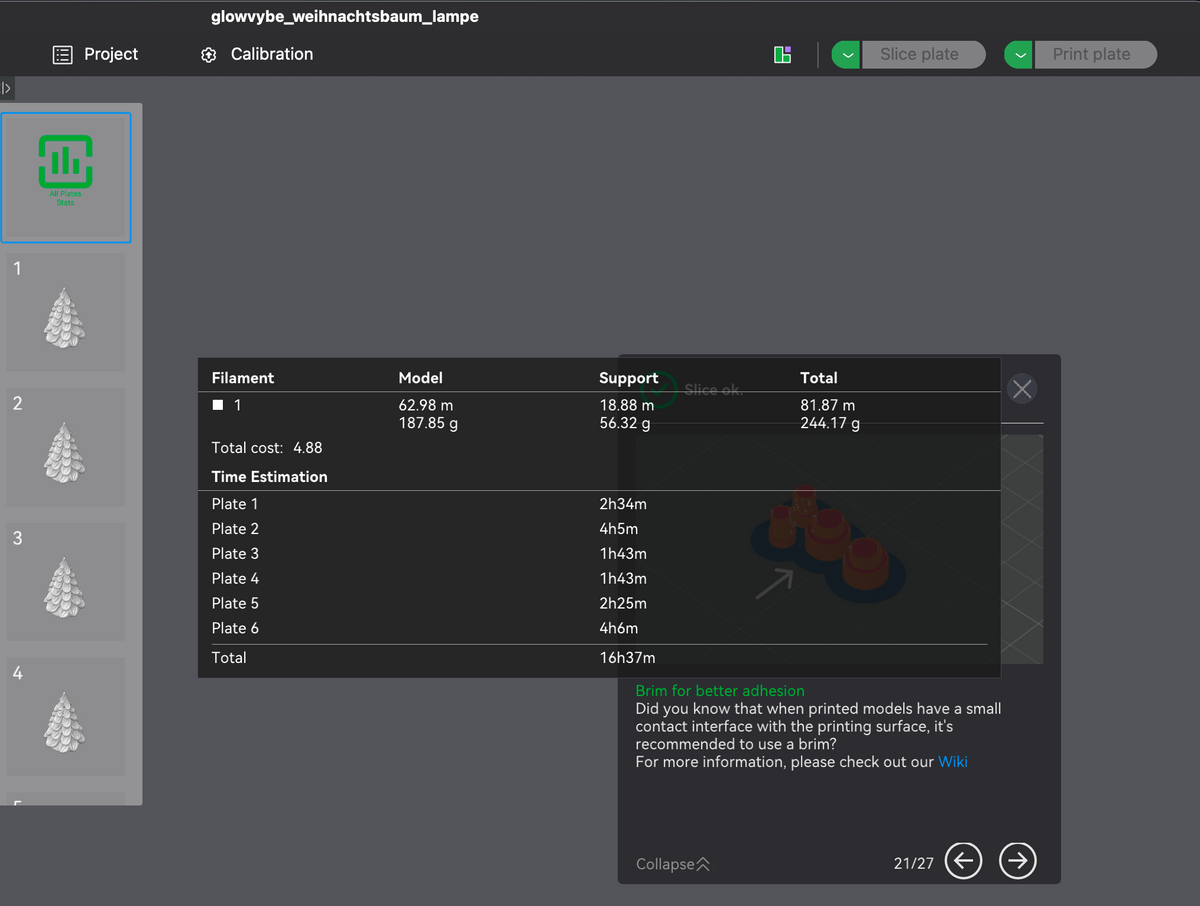Click the total time '16h37m'

tap(627, 658)
